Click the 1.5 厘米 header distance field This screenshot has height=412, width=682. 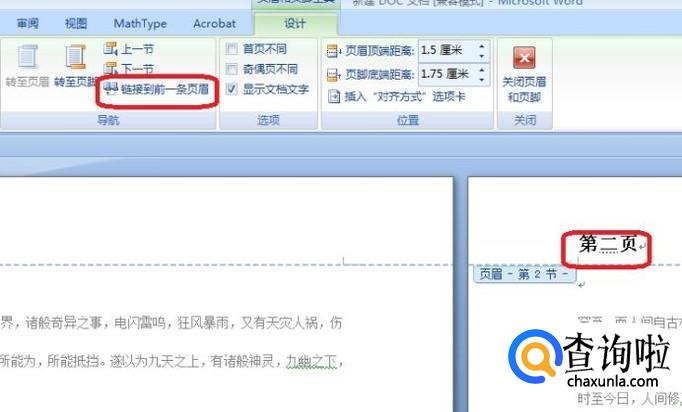(445, 50)
